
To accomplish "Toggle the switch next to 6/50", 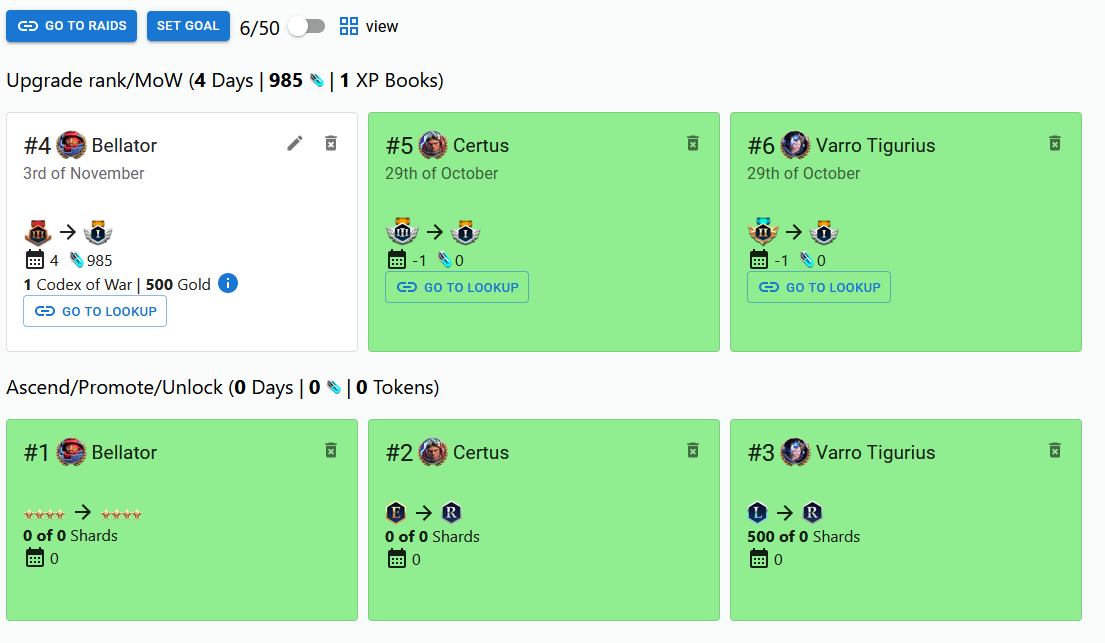I will point(306,27).
